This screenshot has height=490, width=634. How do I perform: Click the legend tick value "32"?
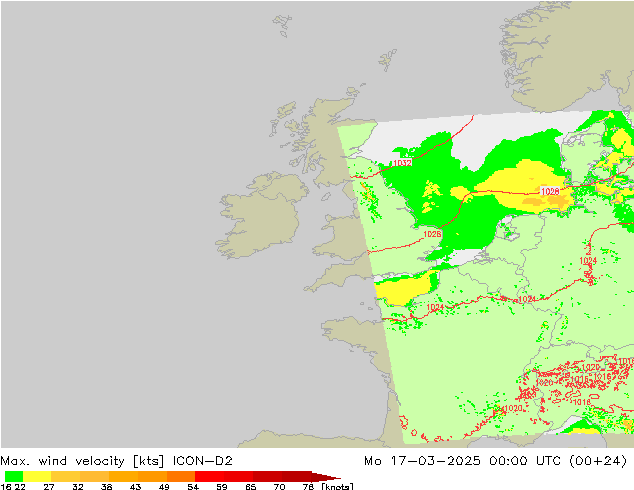pyautogui.click(x=78, y=486)
